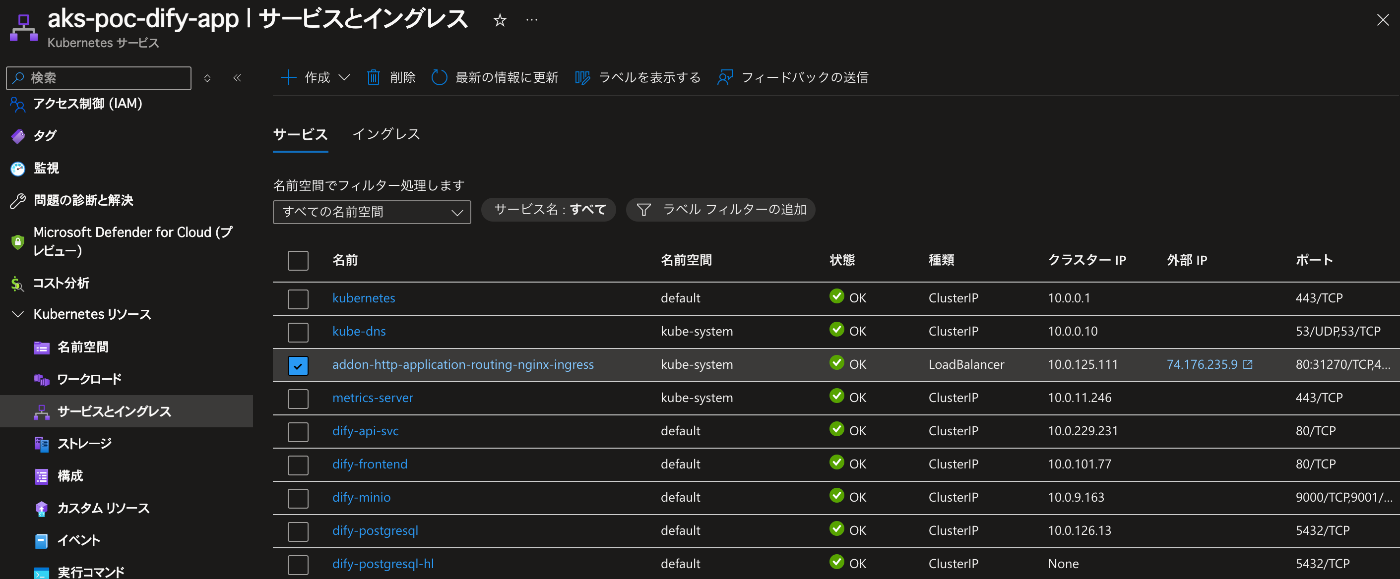This screenshot has height=579, width=1400.
Task: Click the イベント events icon
Action: coord(41,540)
